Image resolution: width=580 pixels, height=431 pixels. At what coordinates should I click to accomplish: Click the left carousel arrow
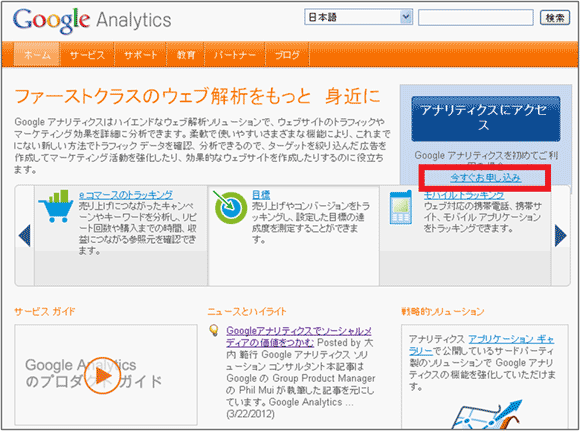pyautogui.click(x=24, y=236)
